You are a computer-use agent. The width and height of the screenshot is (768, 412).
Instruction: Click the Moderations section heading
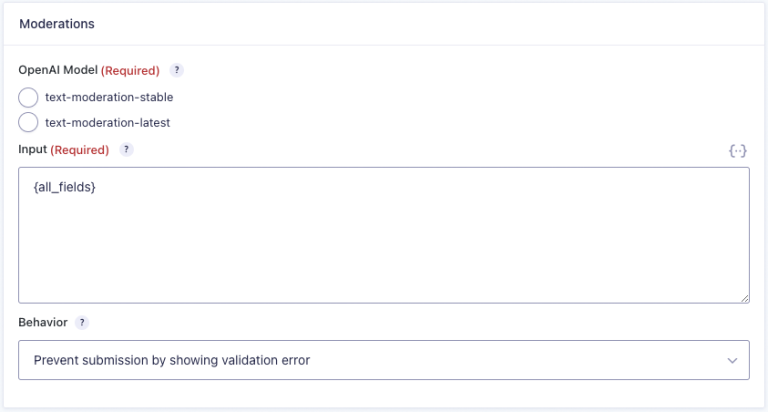[55, 22]
